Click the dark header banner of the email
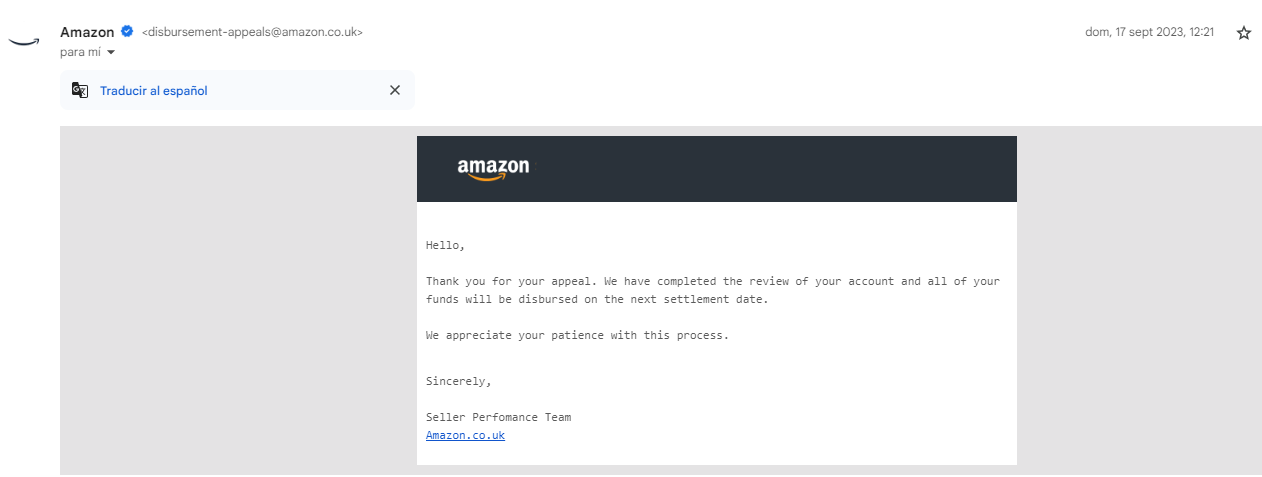The height and width of the screenshot is (477, 1262). tap(716, 169)
